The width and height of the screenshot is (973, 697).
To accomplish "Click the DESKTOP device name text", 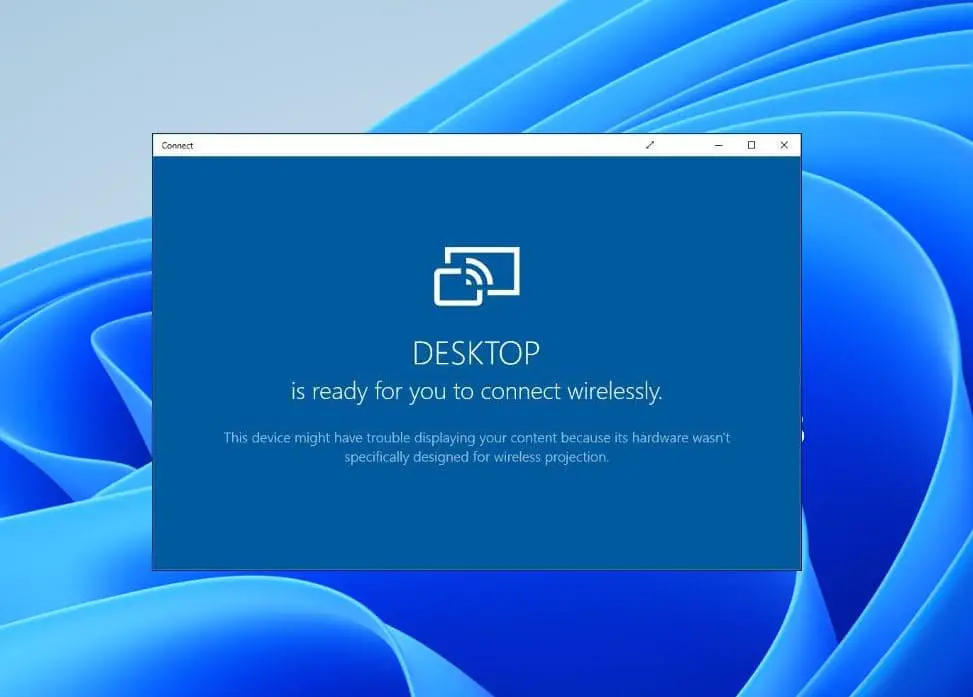I will (x=477, y=353).
